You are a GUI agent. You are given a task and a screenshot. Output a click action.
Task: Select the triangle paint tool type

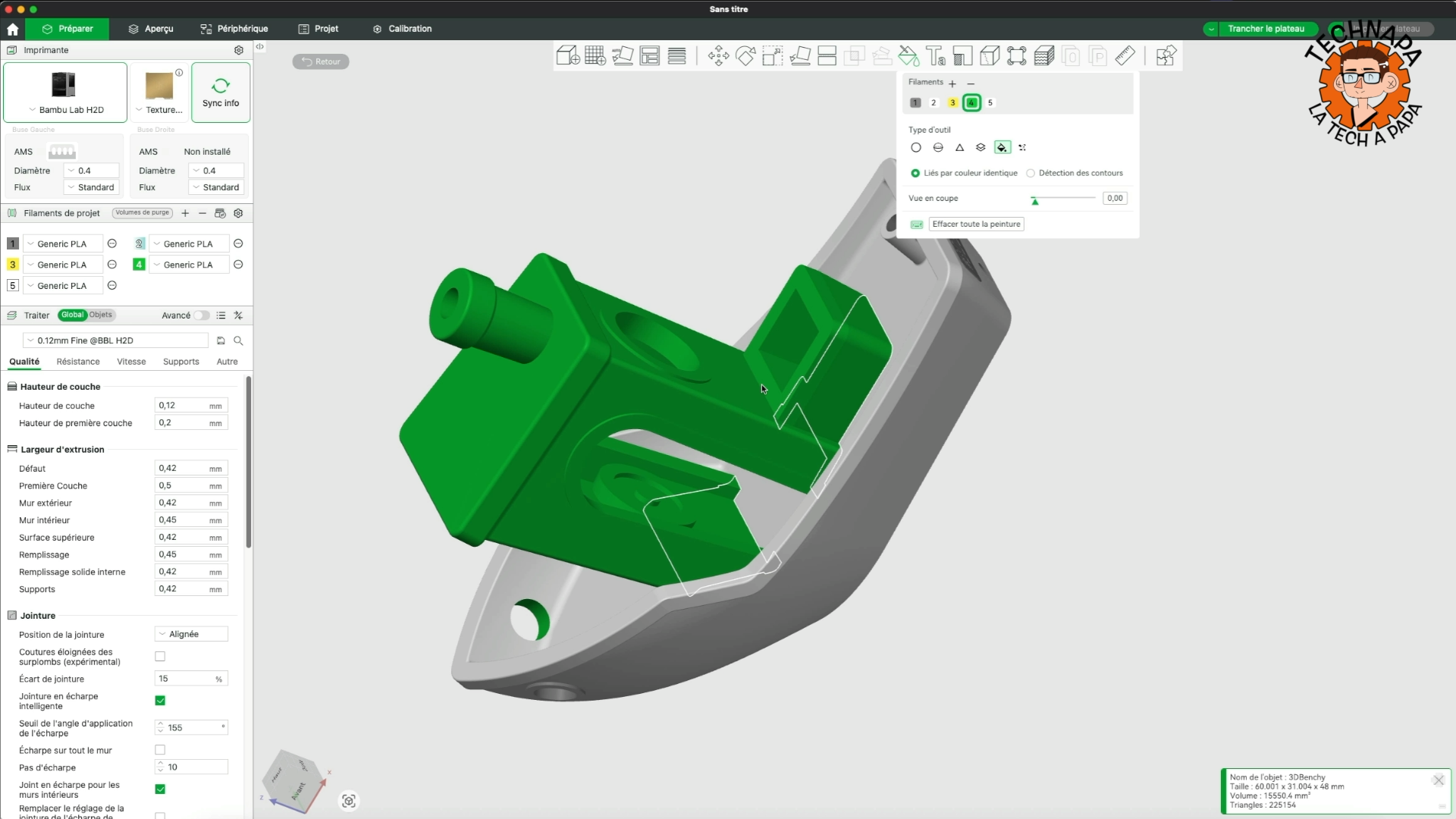[959, 148]
